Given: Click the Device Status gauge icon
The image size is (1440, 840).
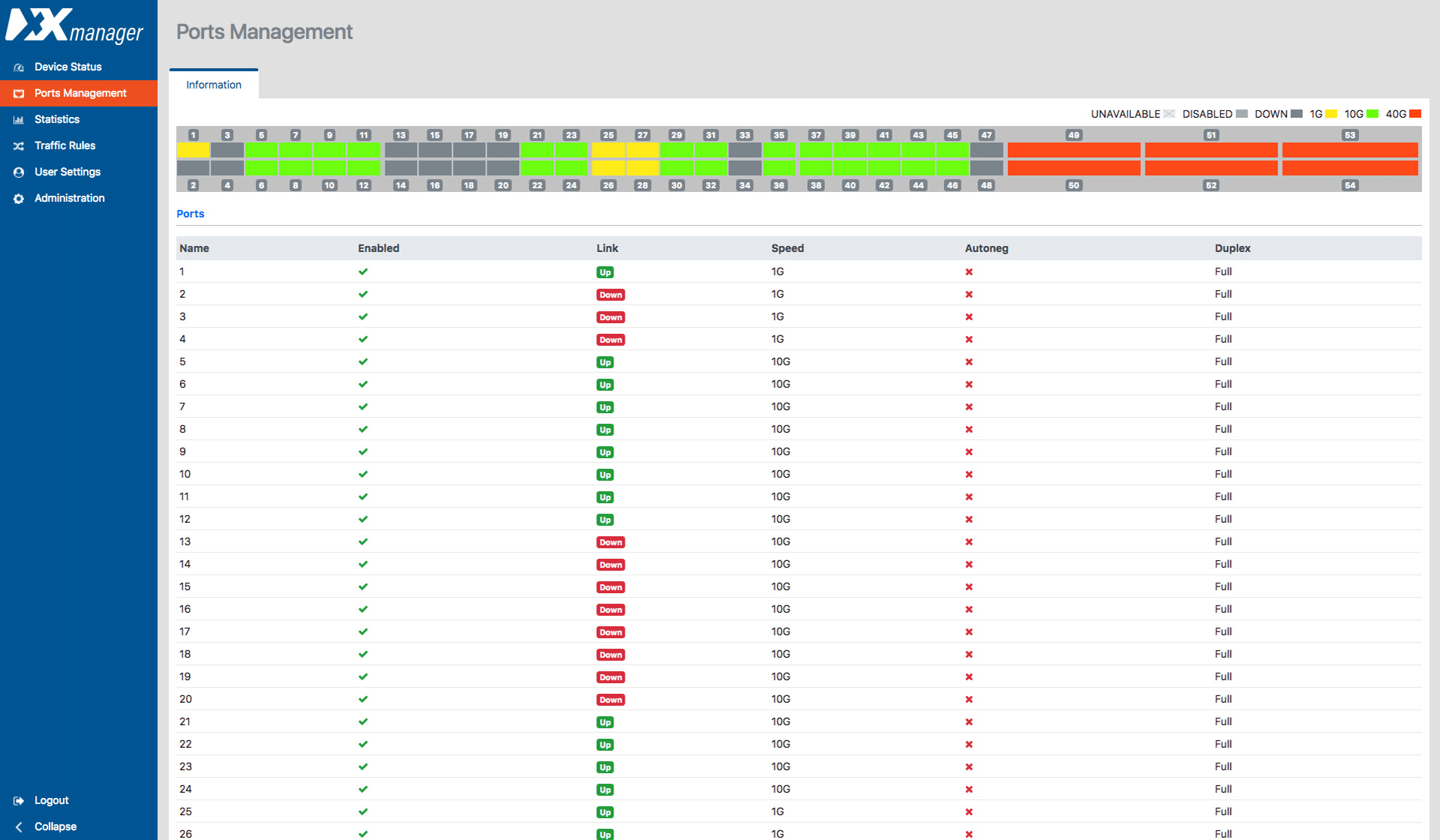Looking at the screenshot, I should 19,67.
